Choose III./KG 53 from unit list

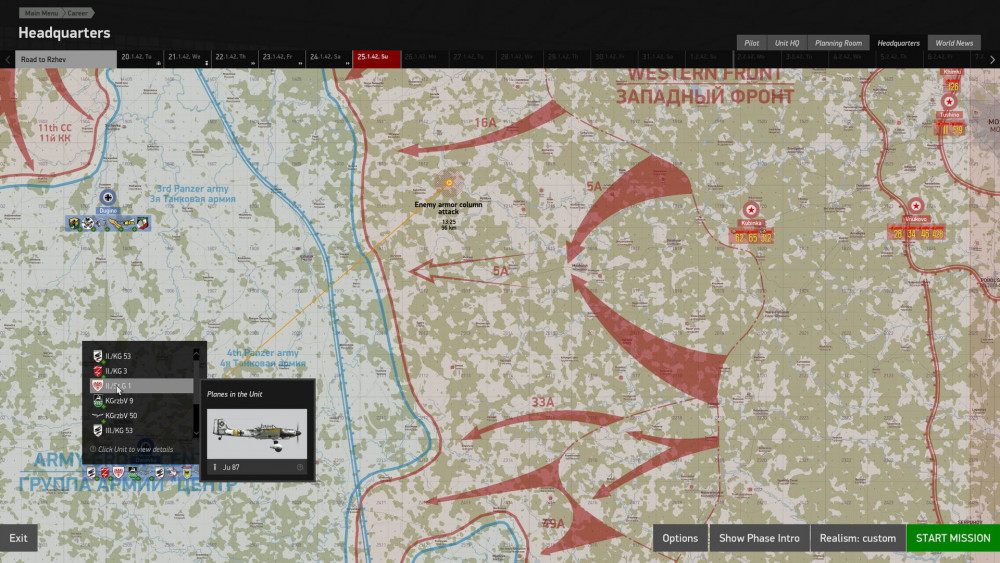tap(141, 430)
